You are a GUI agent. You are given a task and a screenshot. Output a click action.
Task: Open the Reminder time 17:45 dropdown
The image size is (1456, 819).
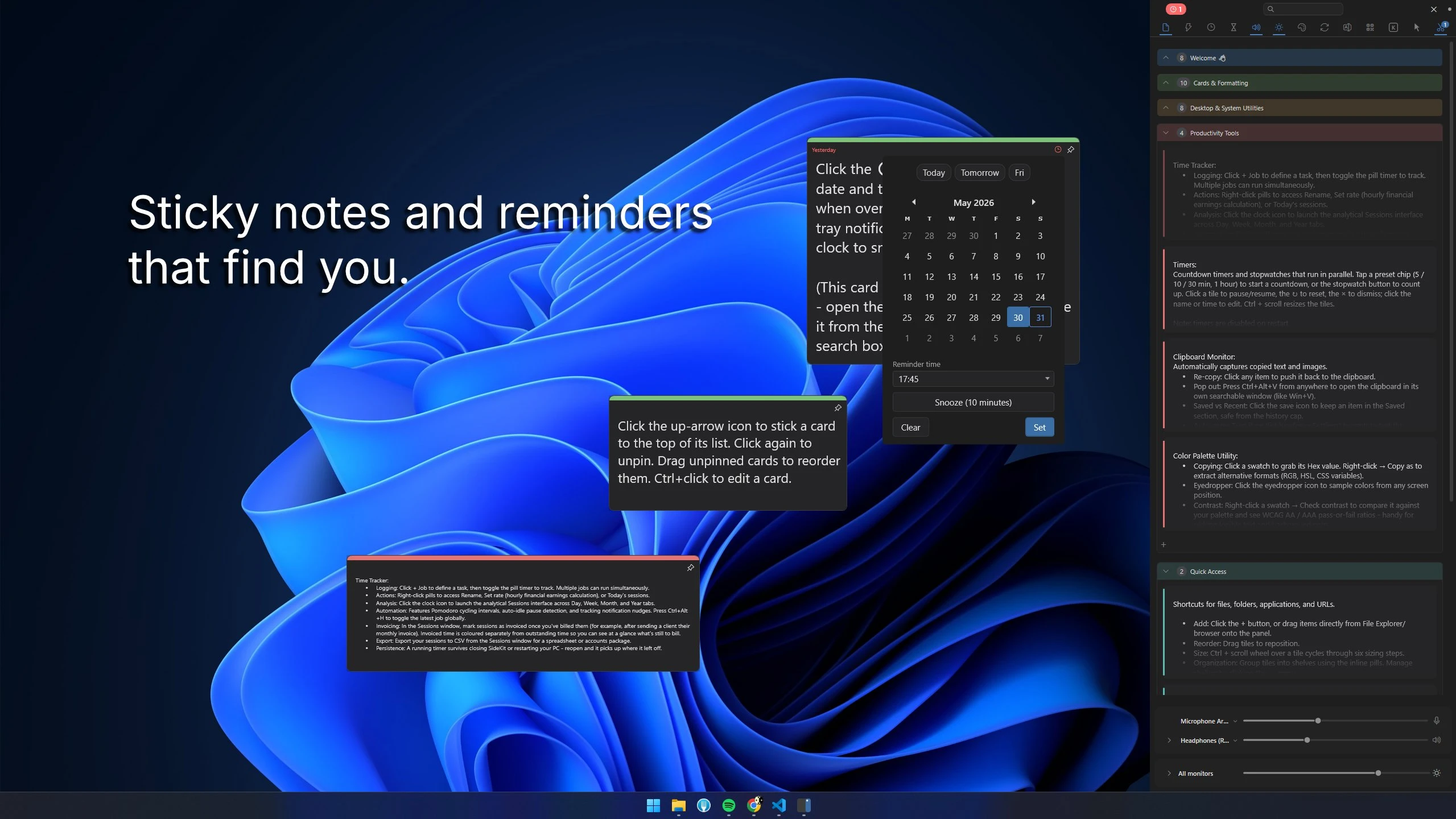(973, 379)
